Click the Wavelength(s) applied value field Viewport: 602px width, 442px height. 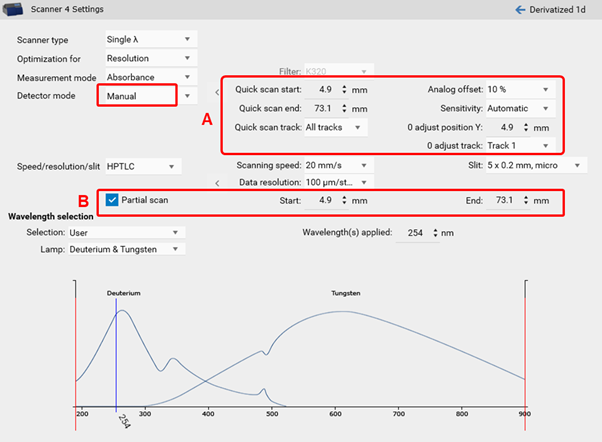[x=415, y=232]
